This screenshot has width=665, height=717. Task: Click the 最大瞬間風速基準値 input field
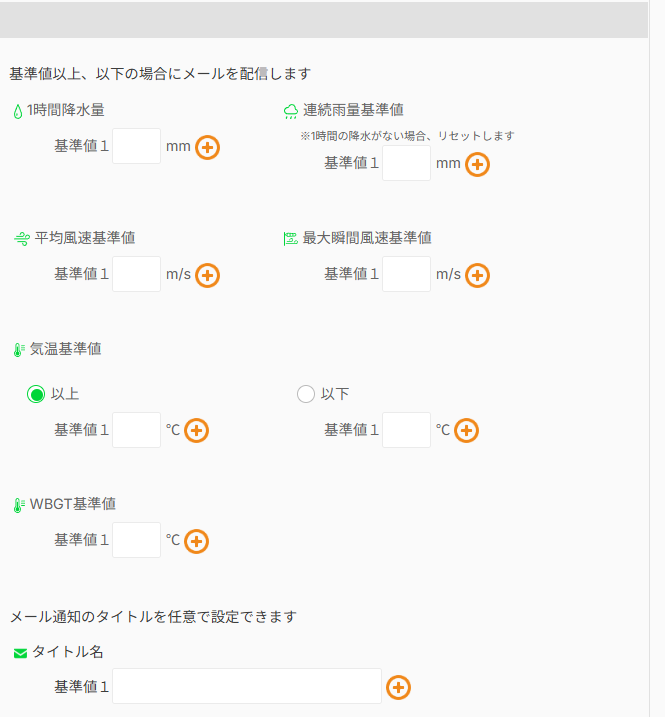click(406, 274)
